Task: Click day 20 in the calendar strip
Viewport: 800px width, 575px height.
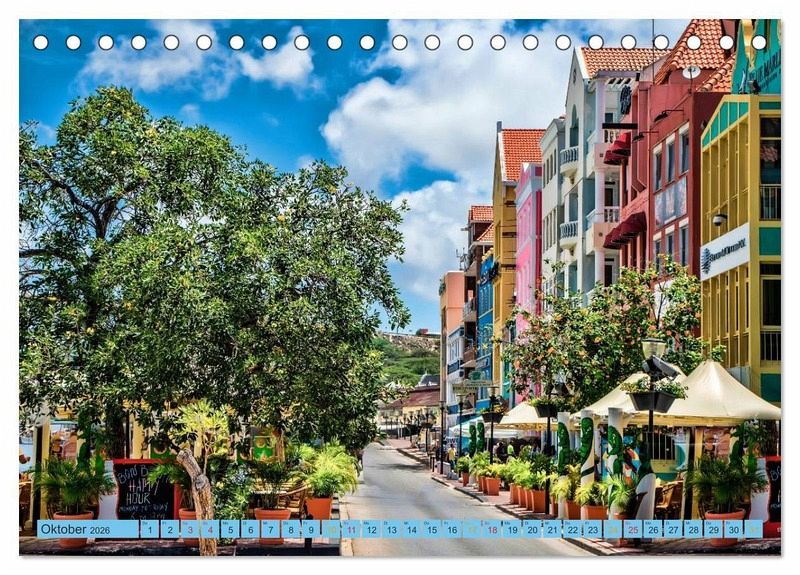Action: 532,529
